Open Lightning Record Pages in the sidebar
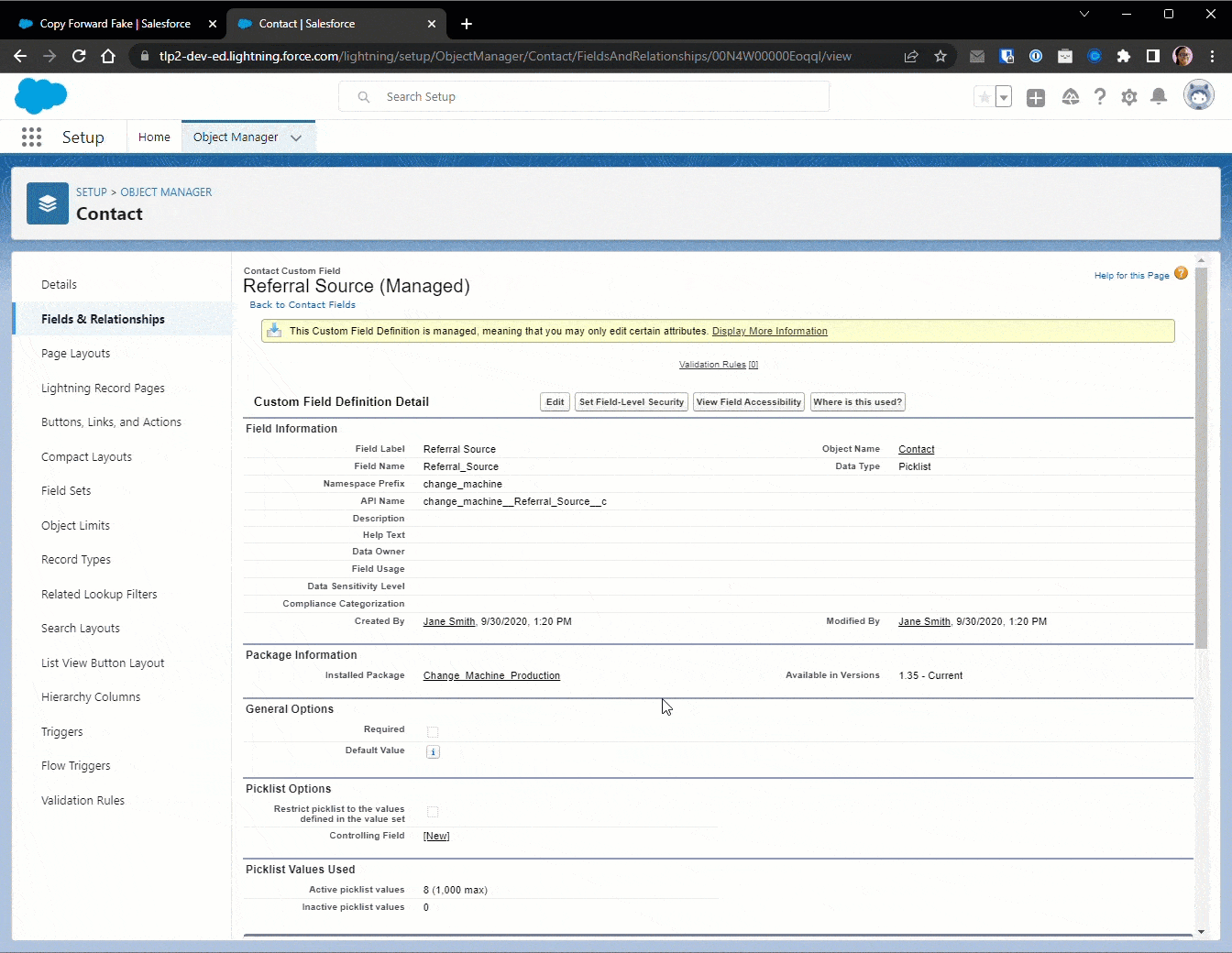This screenshot has width=1232, height=953. tap(103, 388)
